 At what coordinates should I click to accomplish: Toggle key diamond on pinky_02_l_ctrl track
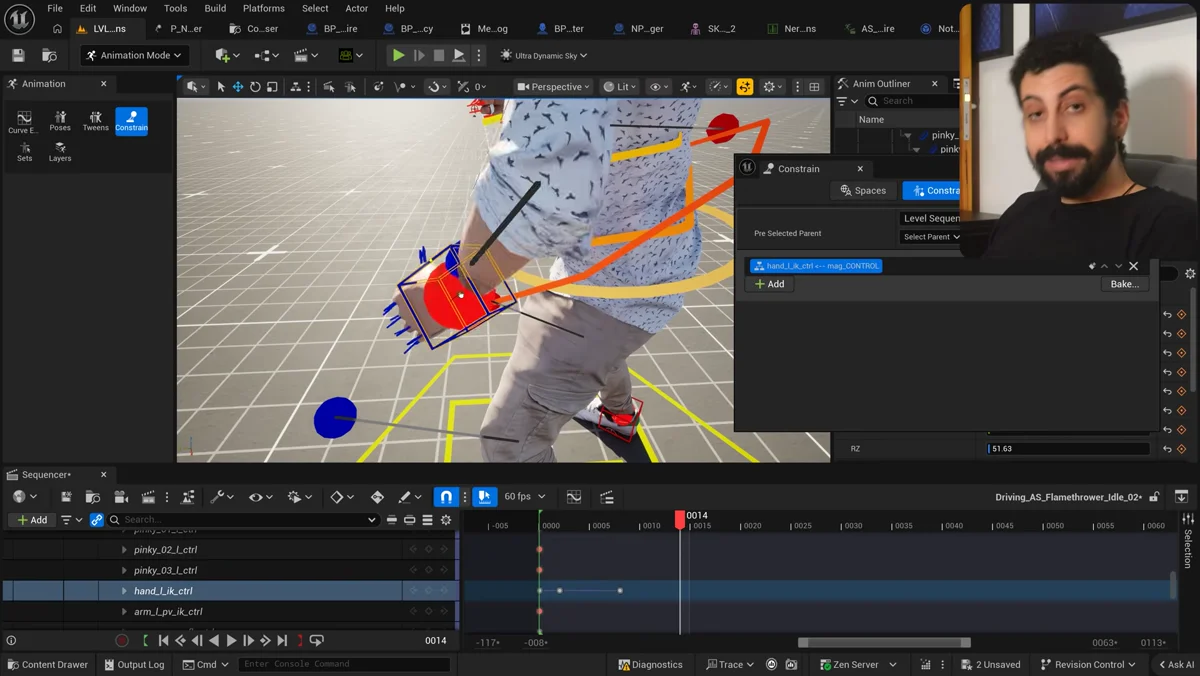[x=428, y=549]
